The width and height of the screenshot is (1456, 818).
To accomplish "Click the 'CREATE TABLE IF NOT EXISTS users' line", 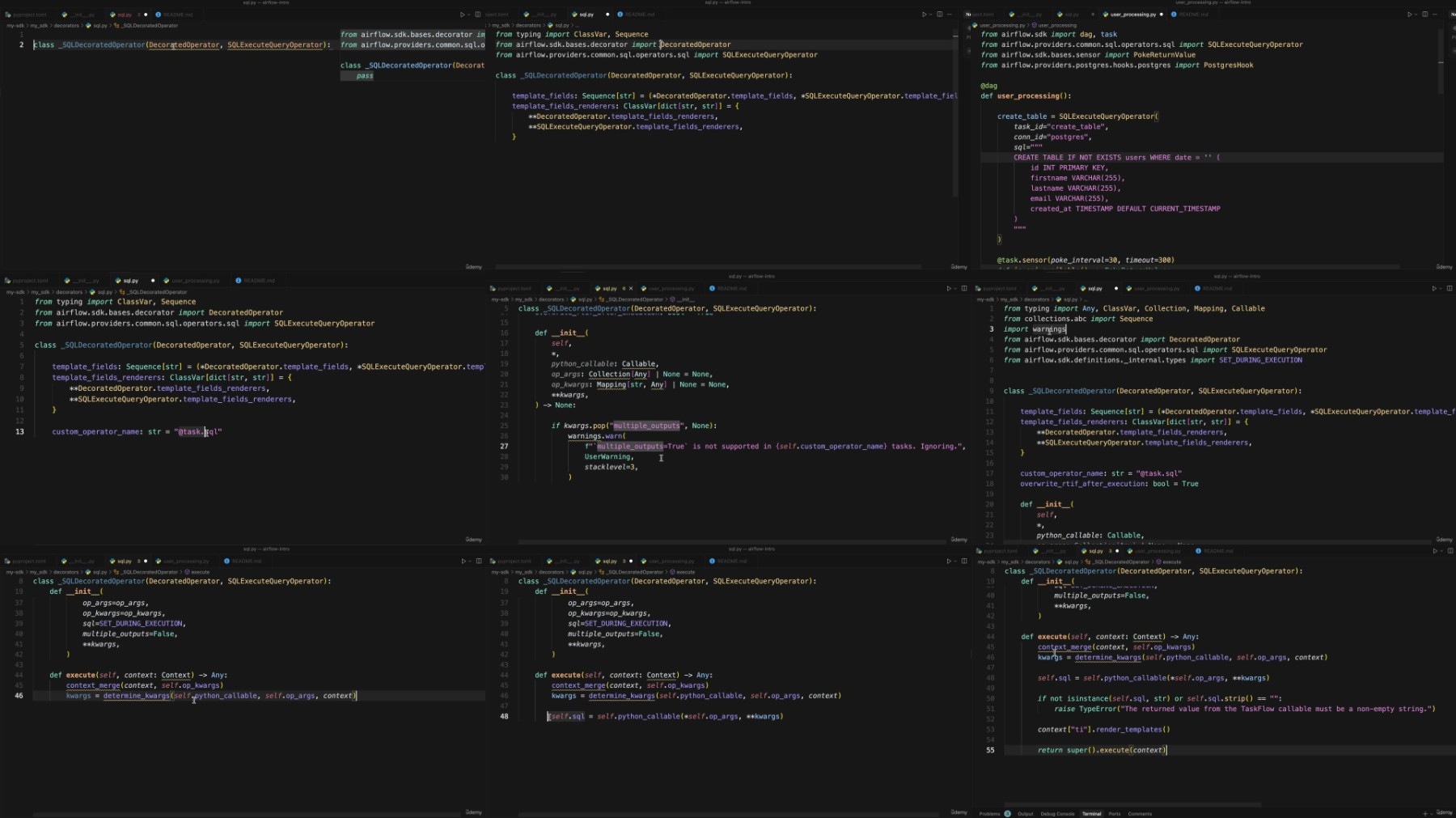I will 1116,158.
